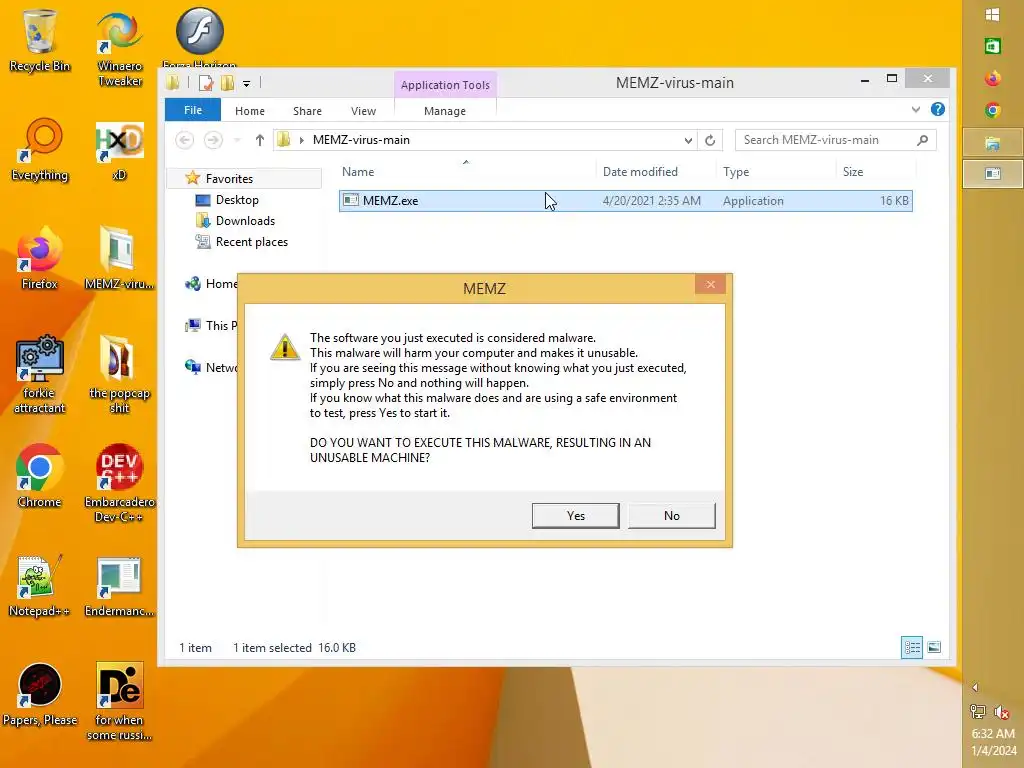The height and width of the screenshot is (768, 1024).
Task: Show hidden tray icons arrow
Action: tap(975, 687)
